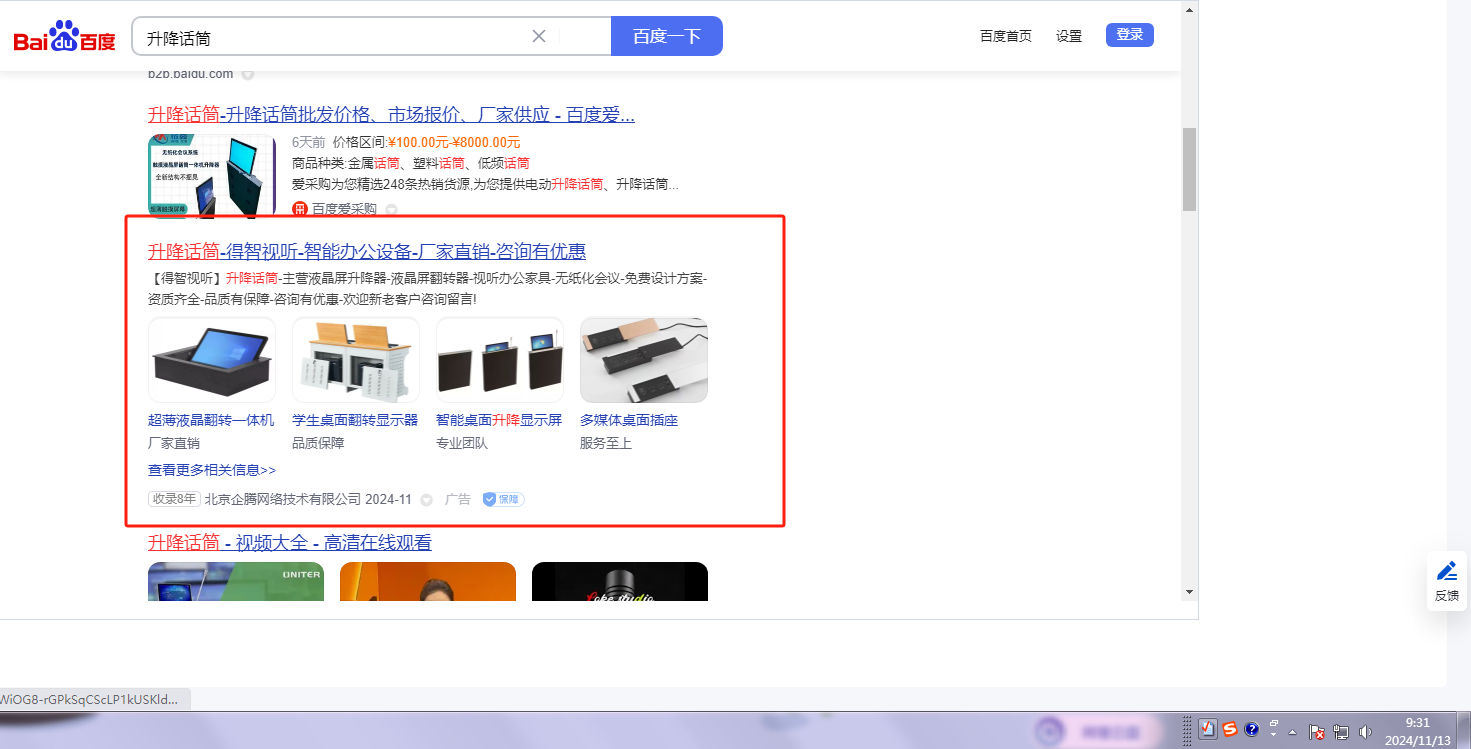Click 查看更多相关信息>> link
This screenshot has width=1471, height=749.
[212, 470]
